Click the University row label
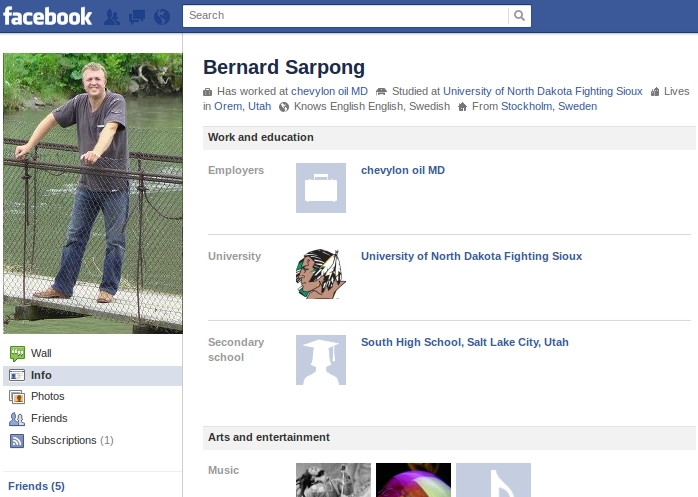This screenshot has width=698, height=497. click(x=235, y=256)
